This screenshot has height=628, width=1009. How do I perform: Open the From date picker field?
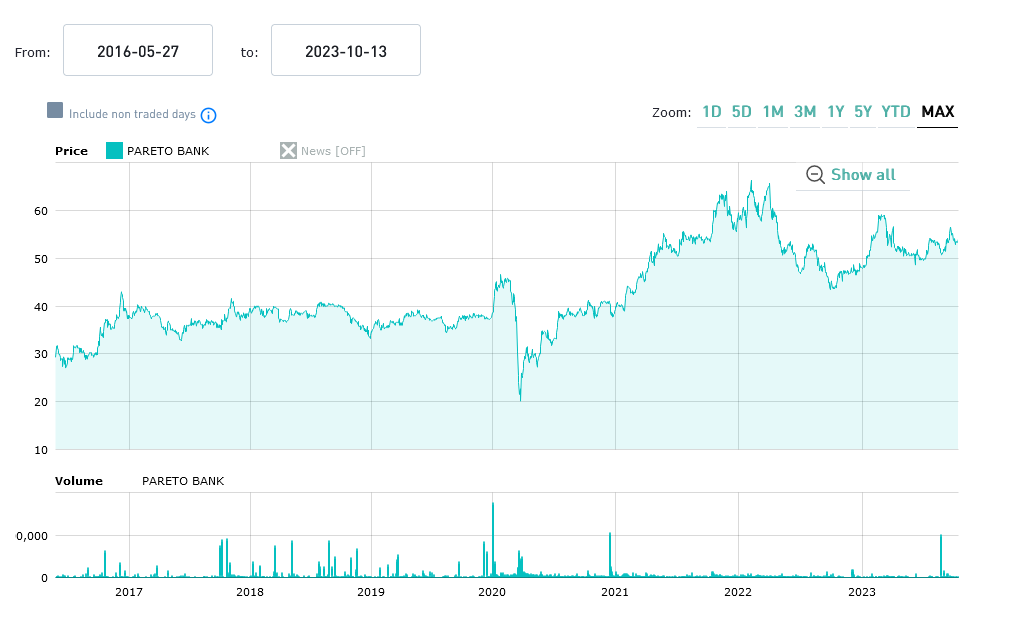point(138,51)
